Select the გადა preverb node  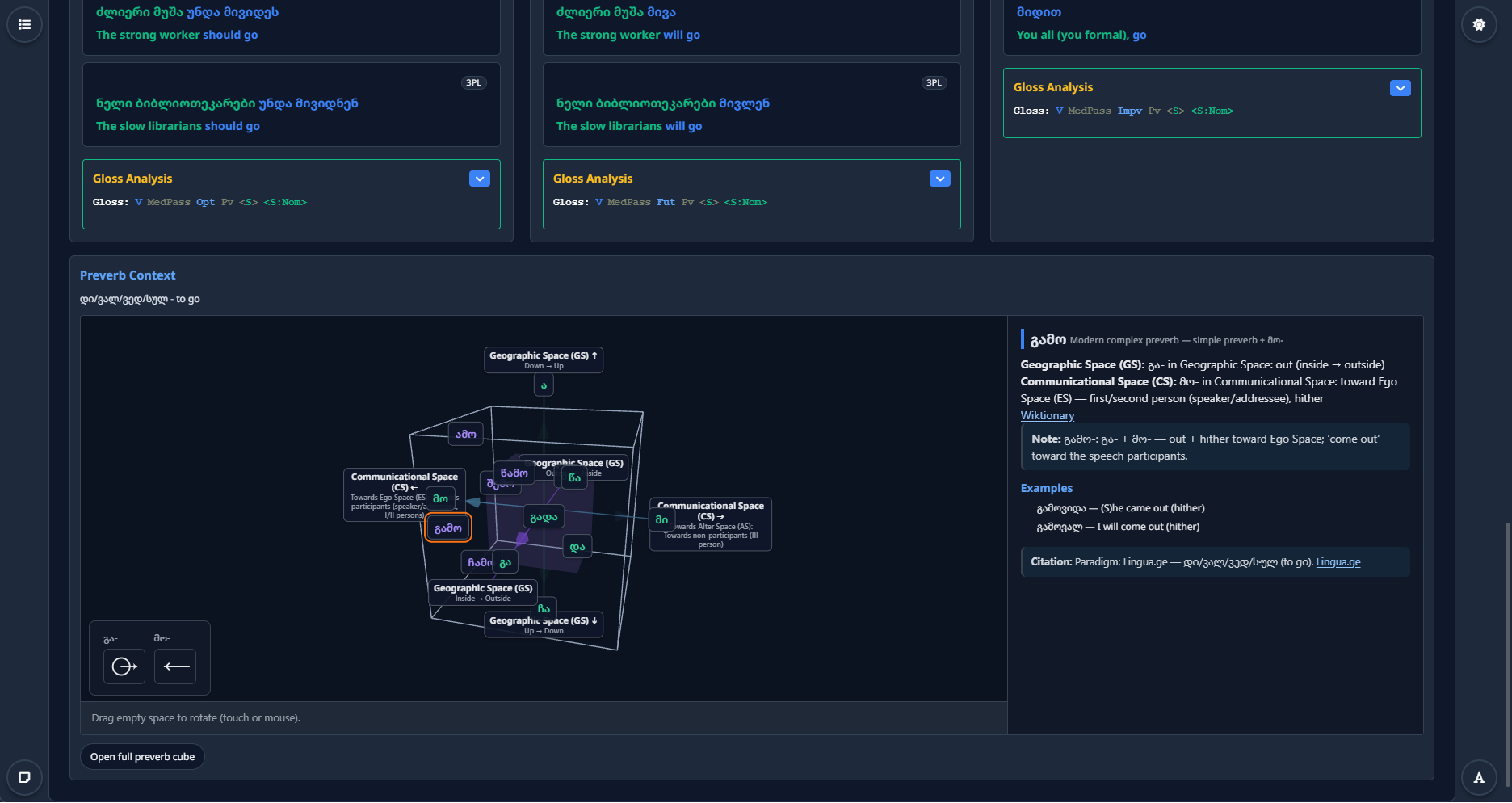(544, 517)
